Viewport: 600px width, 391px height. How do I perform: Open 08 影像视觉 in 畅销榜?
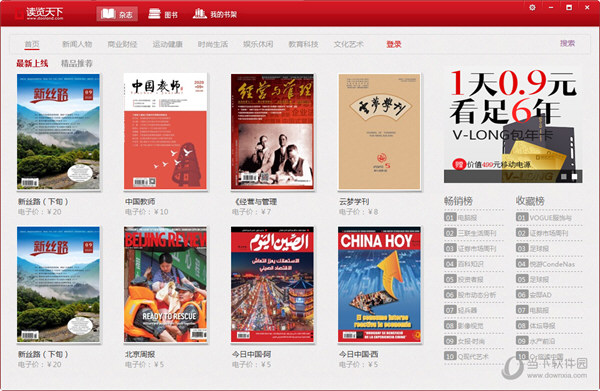[464, 326]
